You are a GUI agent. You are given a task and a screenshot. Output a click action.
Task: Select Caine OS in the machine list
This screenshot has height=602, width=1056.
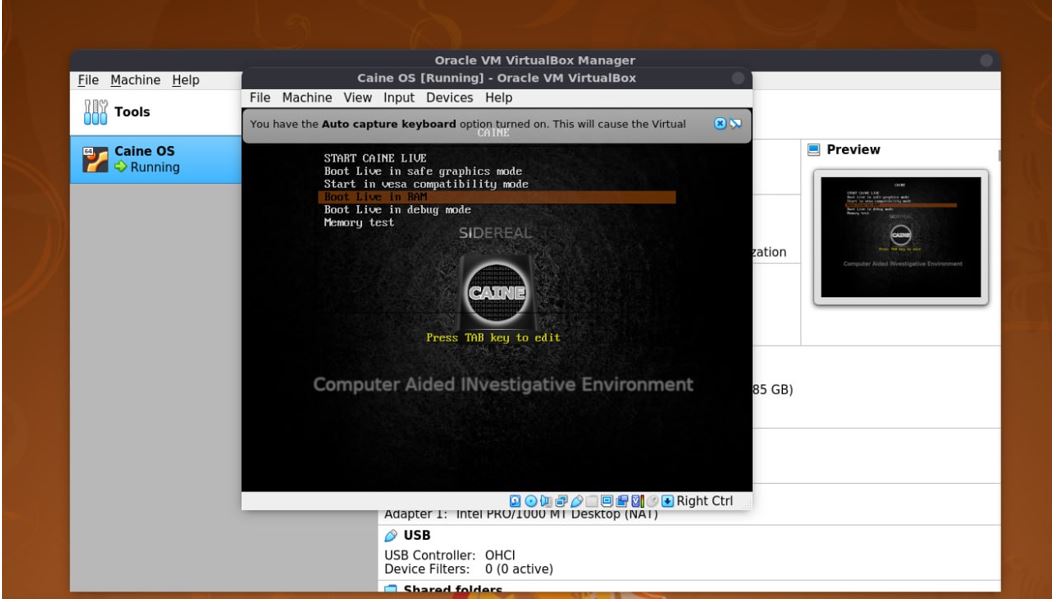coord(156,160)
